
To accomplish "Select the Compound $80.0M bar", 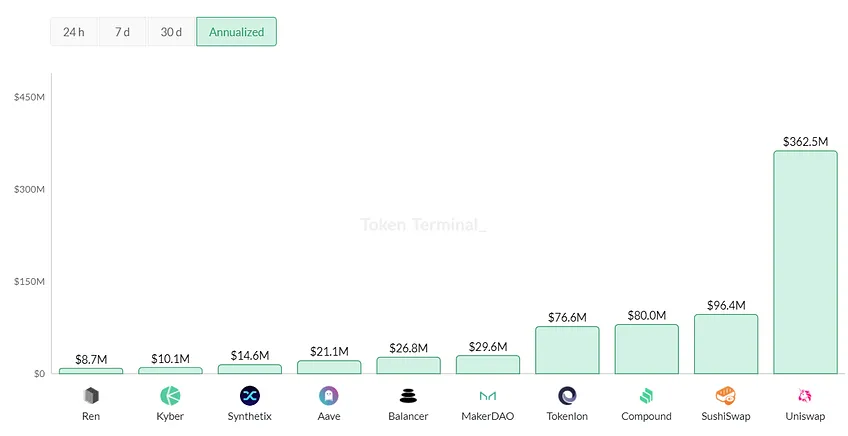I will 646,349.
